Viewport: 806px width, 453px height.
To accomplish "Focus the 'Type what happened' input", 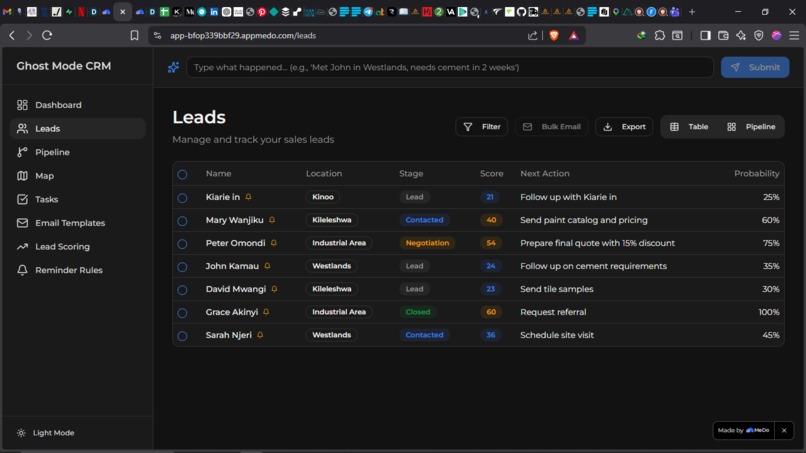I will pos(449,67).
